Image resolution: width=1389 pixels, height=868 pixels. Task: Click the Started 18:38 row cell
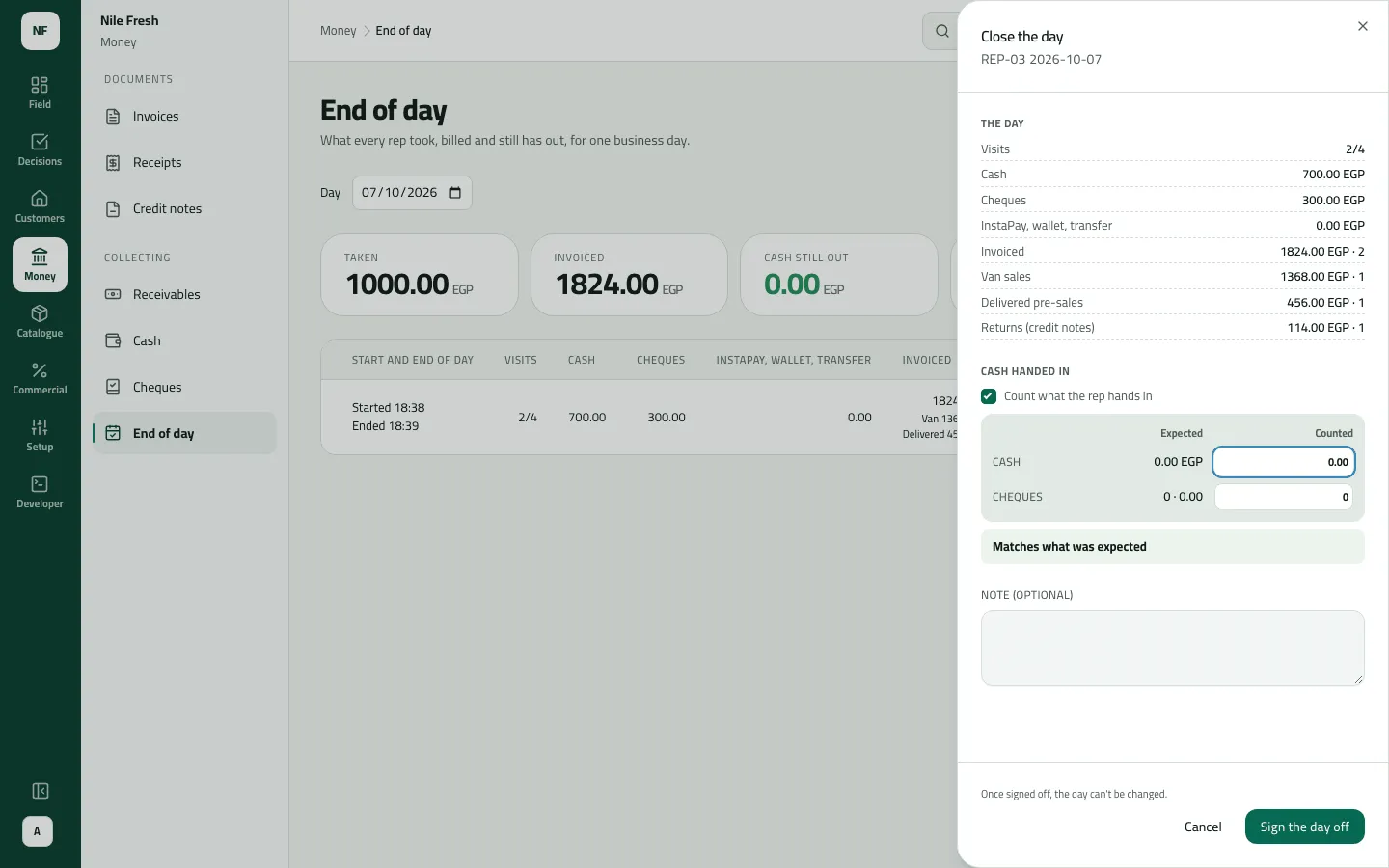[389, 417]
